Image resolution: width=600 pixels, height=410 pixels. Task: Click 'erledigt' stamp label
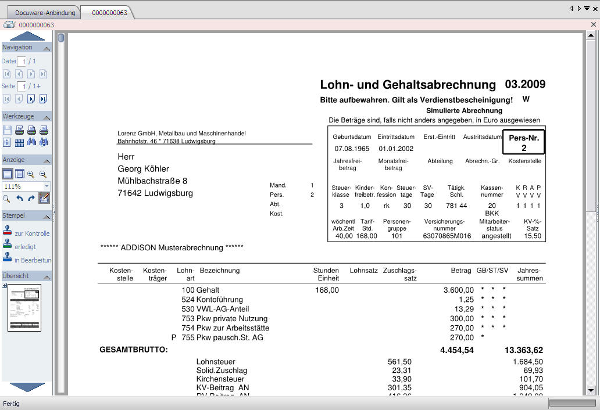pos(25,247)
